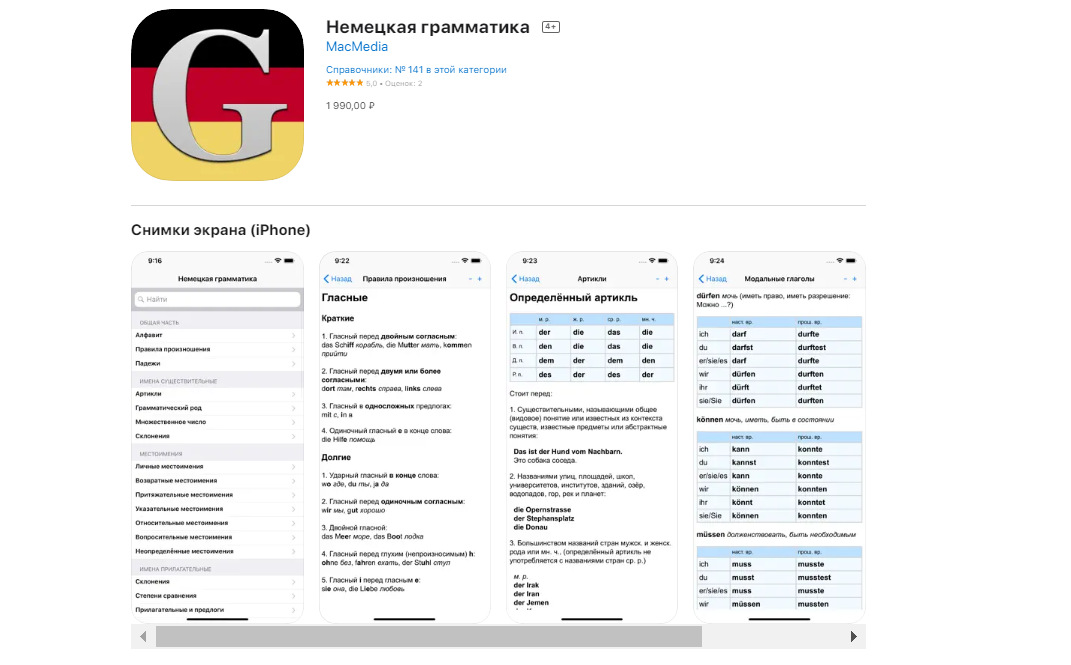1071x665 pixels.
Task: Click the minus icon in Артикли header
Action: [657, 279]
